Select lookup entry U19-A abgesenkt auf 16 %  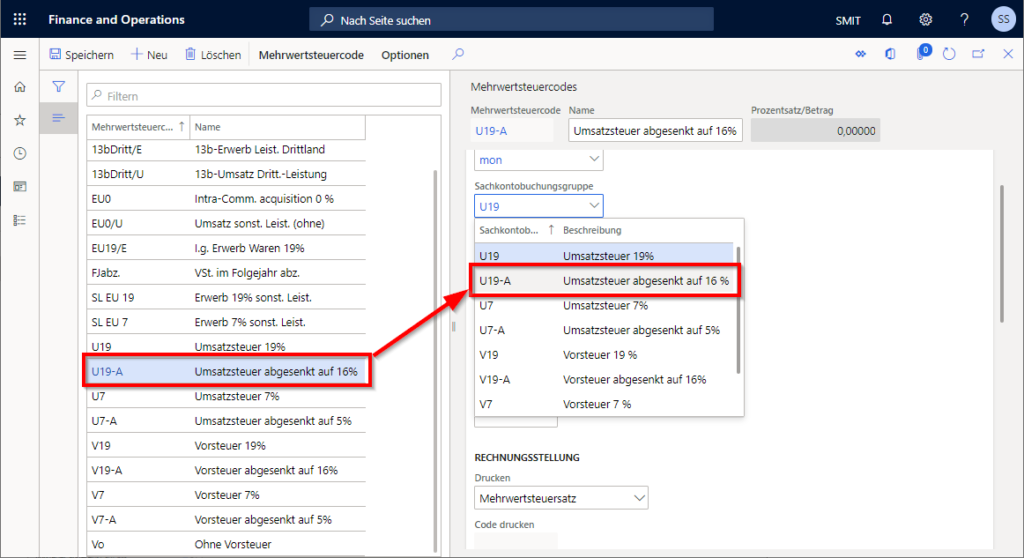pyautogui.click(x=605, y=281)
